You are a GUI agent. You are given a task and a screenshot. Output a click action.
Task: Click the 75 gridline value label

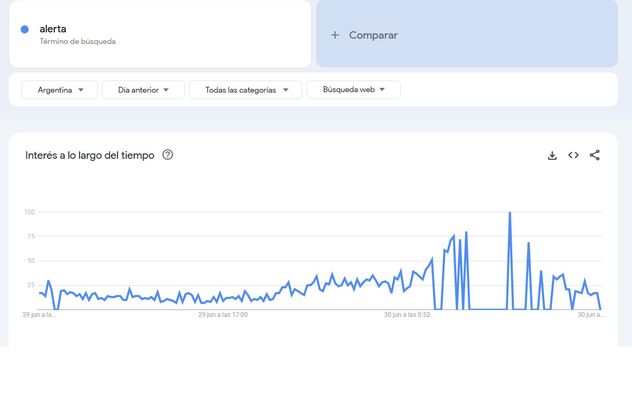click(x=31, y=237)
